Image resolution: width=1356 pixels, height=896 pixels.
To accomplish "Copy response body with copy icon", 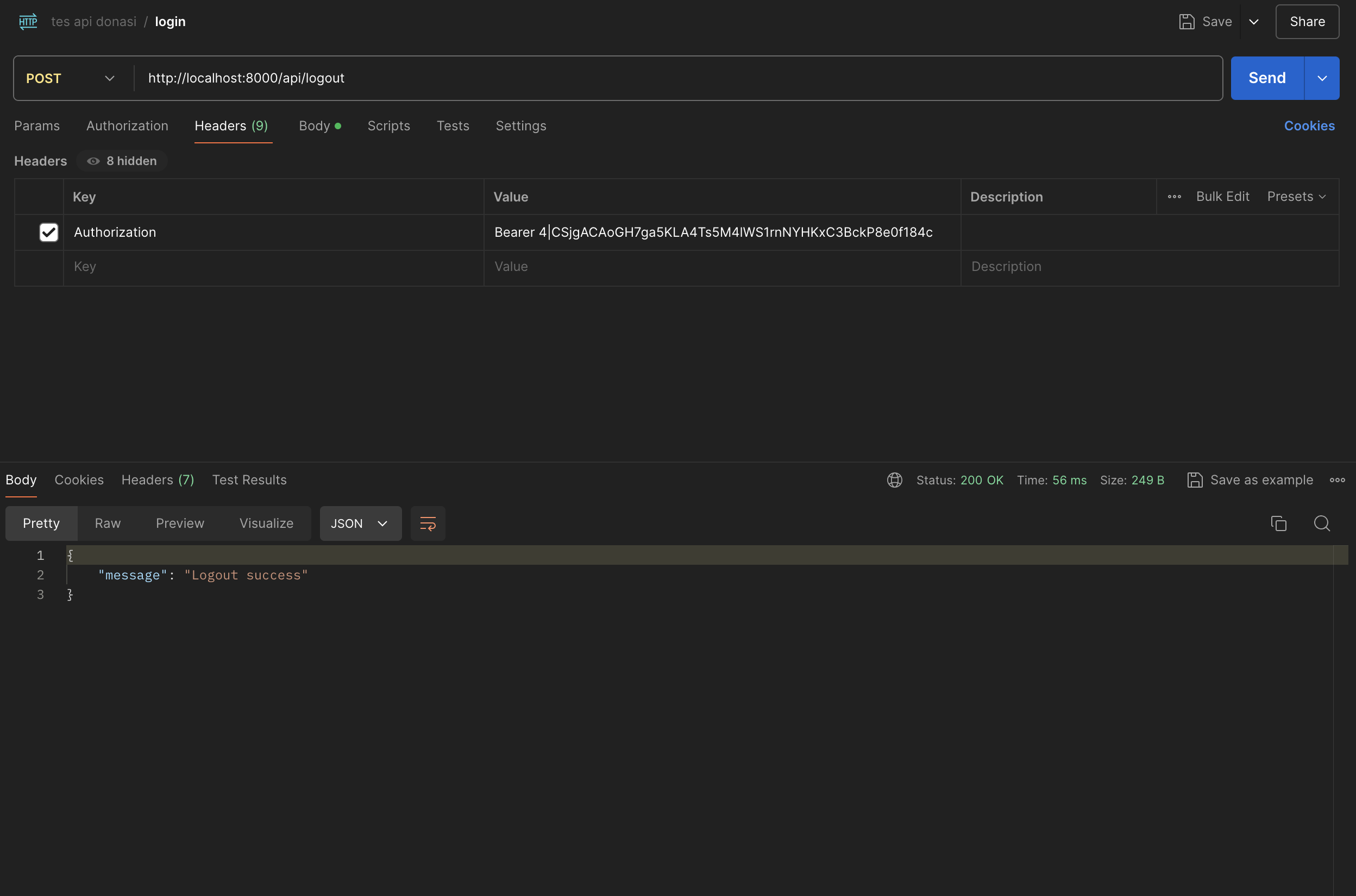I will 1279,523.
